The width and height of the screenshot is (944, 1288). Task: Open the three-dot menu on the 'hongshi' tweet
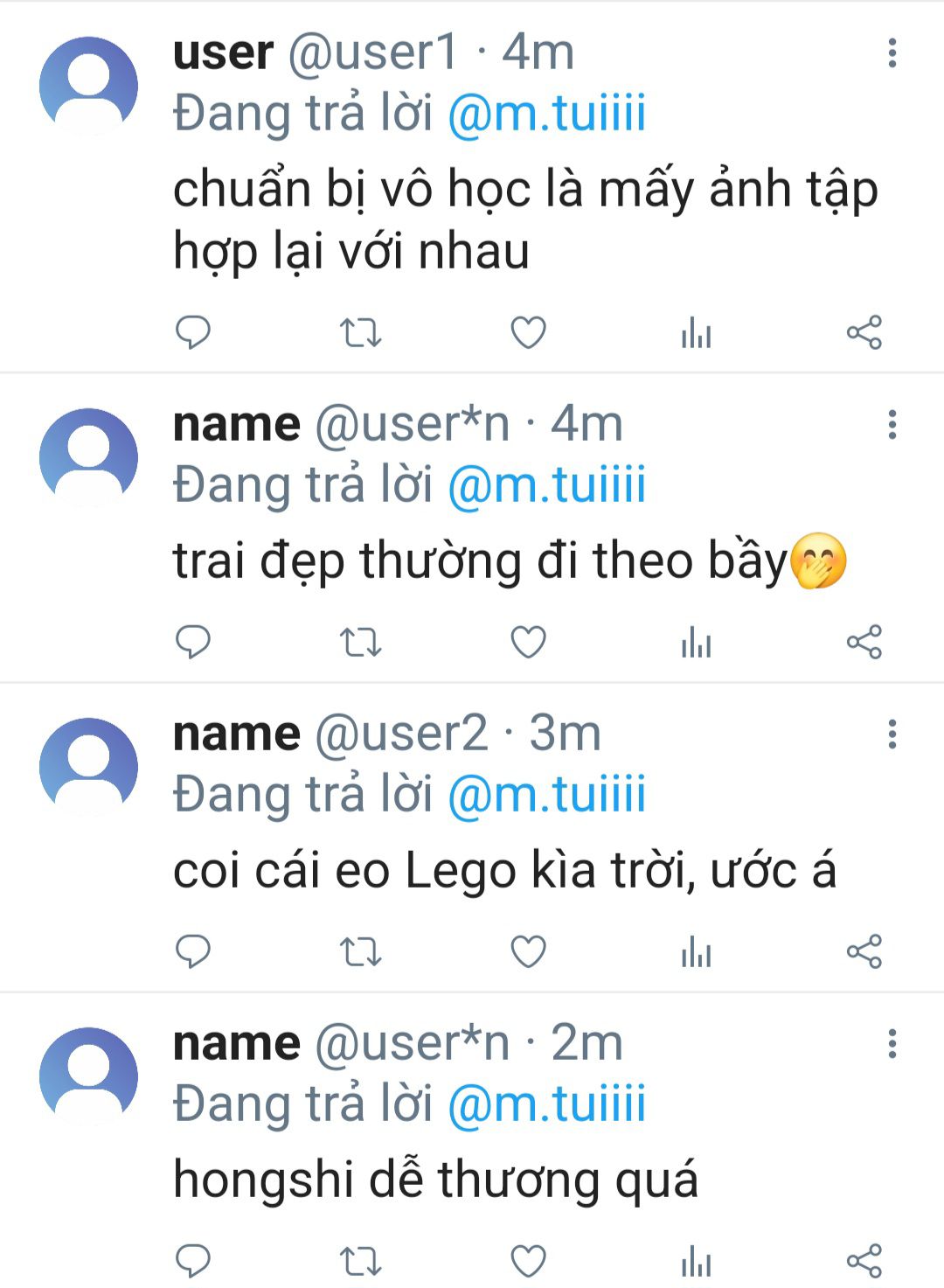[x=892, y=1044]
